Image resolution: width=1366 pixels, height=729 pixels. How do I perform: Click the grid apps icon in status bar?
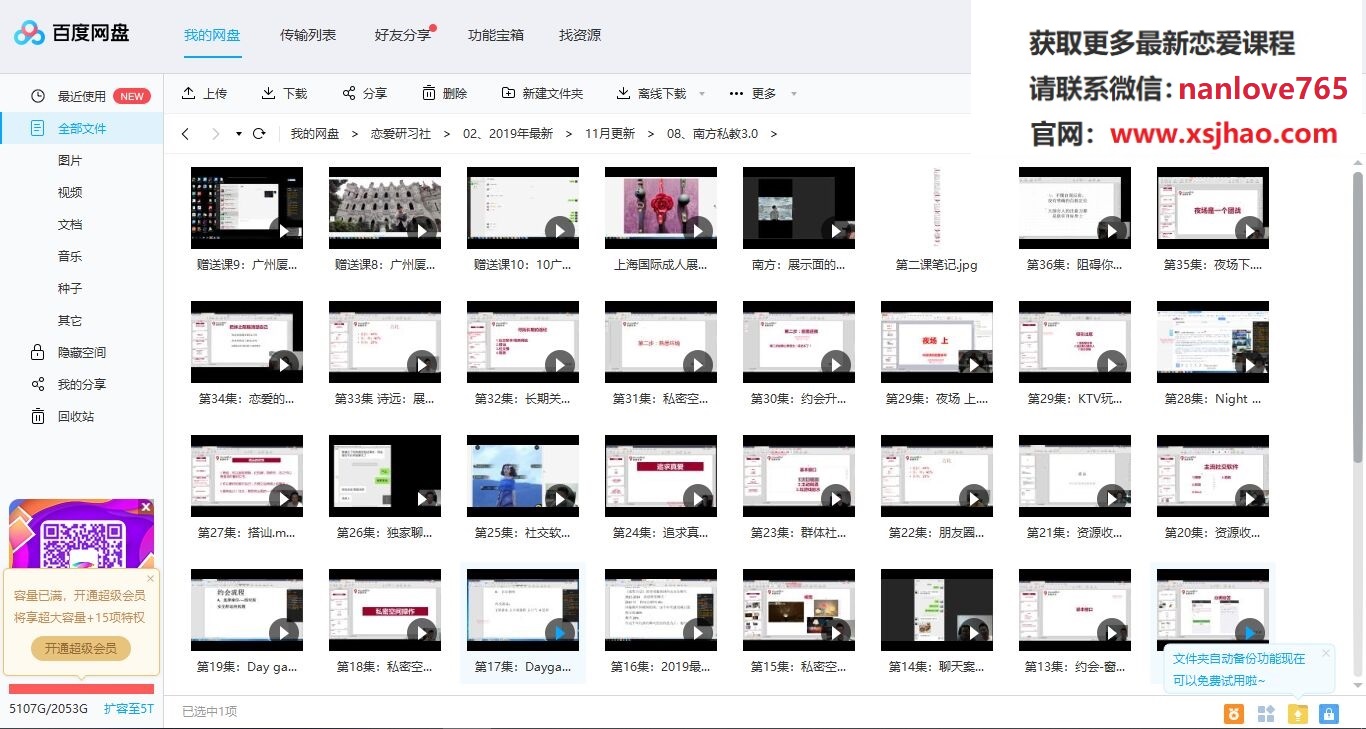click(x=1266, y=713)
